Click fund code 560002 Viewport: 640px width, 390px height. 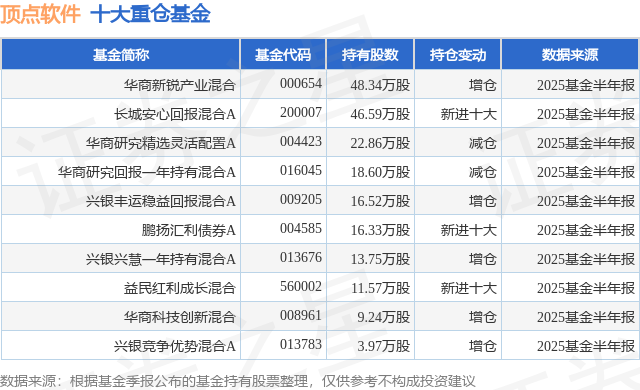(301, 286)
